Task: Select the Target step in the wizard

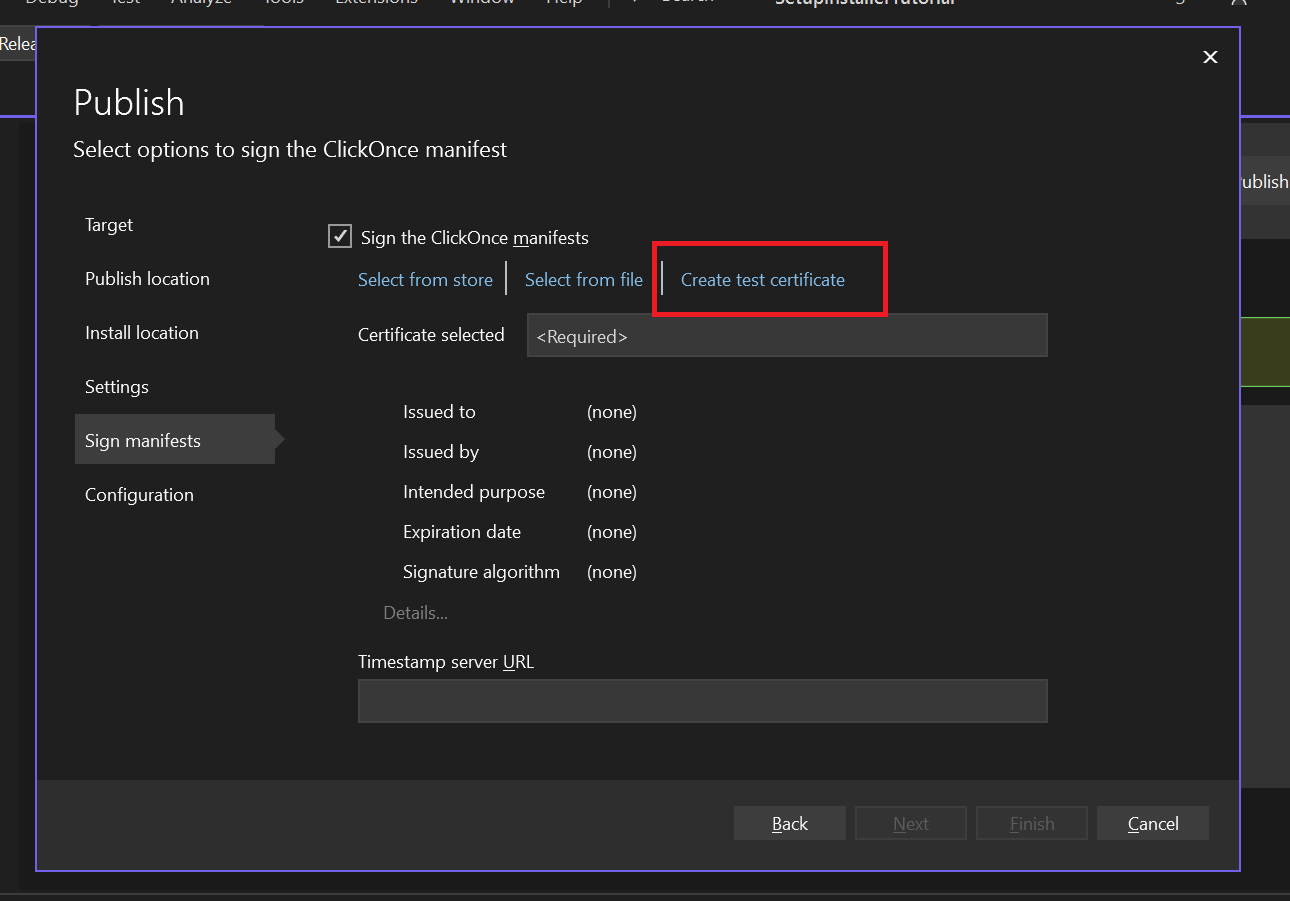Action: tap(108, 225)
